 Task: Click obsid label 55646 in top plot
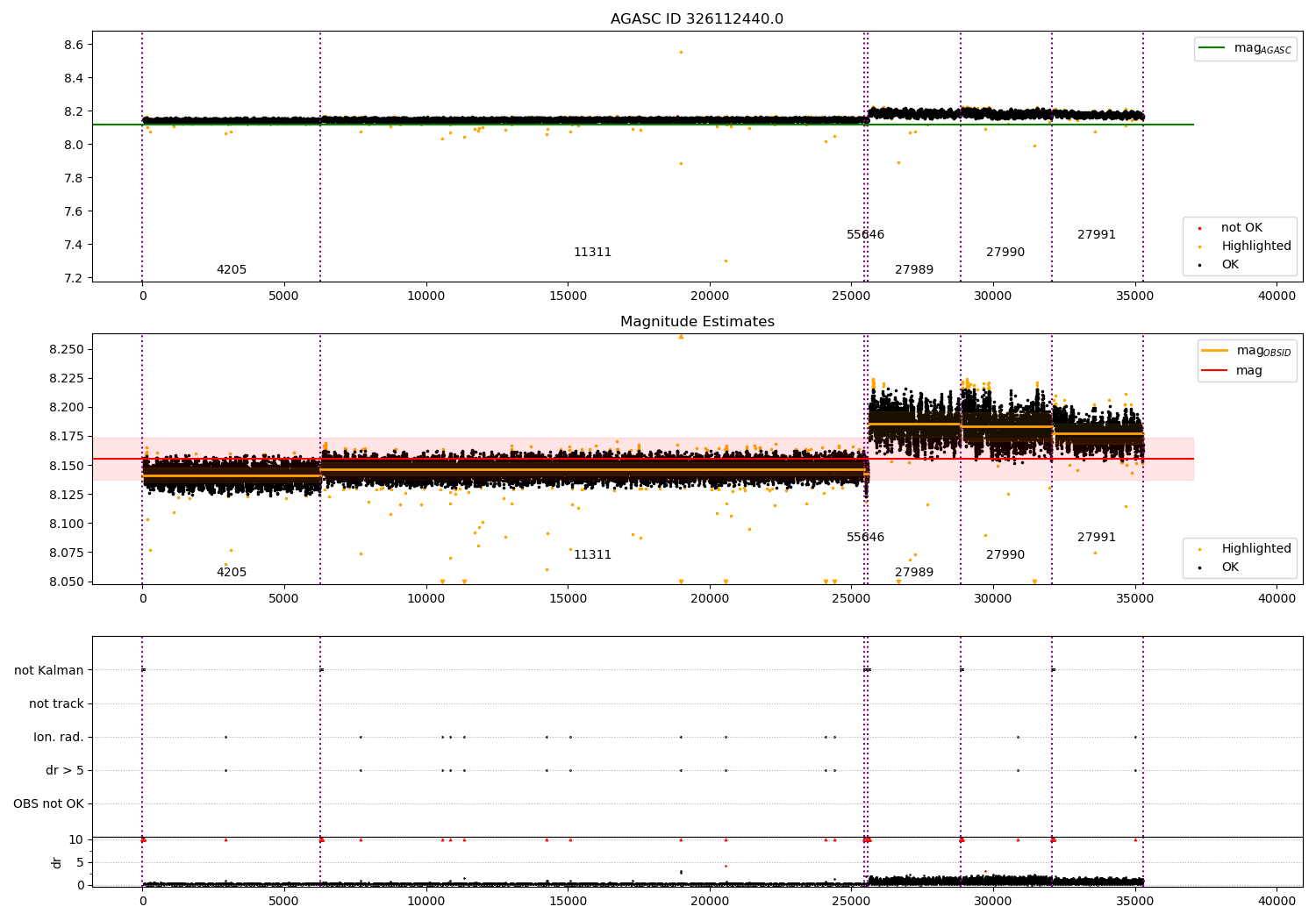click(865, 235)
